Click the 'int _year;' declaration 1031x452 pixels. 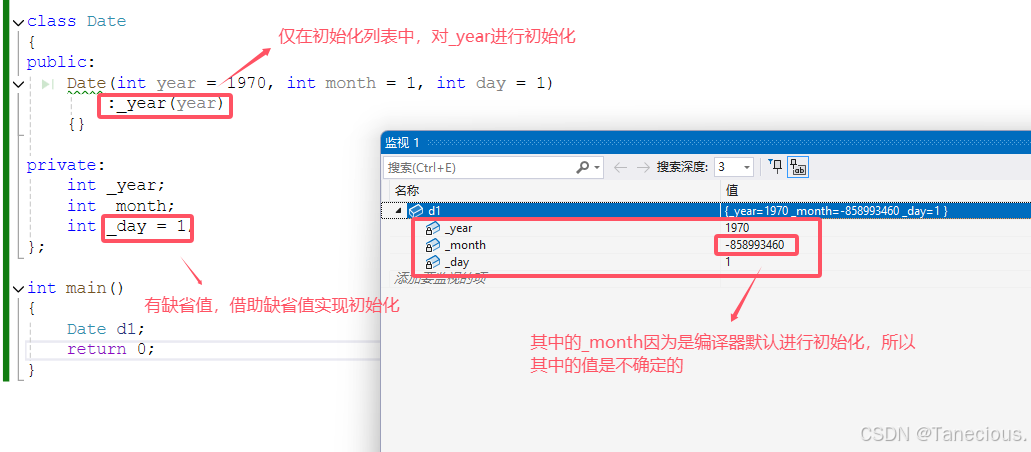[x=116, y=186]
